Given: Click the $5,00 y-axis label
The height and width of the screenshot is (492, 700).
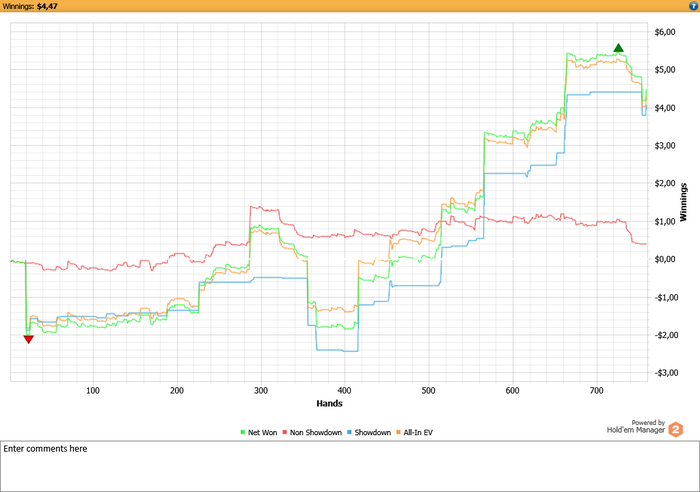Looking at the screenshot, I should coord(665,70).
